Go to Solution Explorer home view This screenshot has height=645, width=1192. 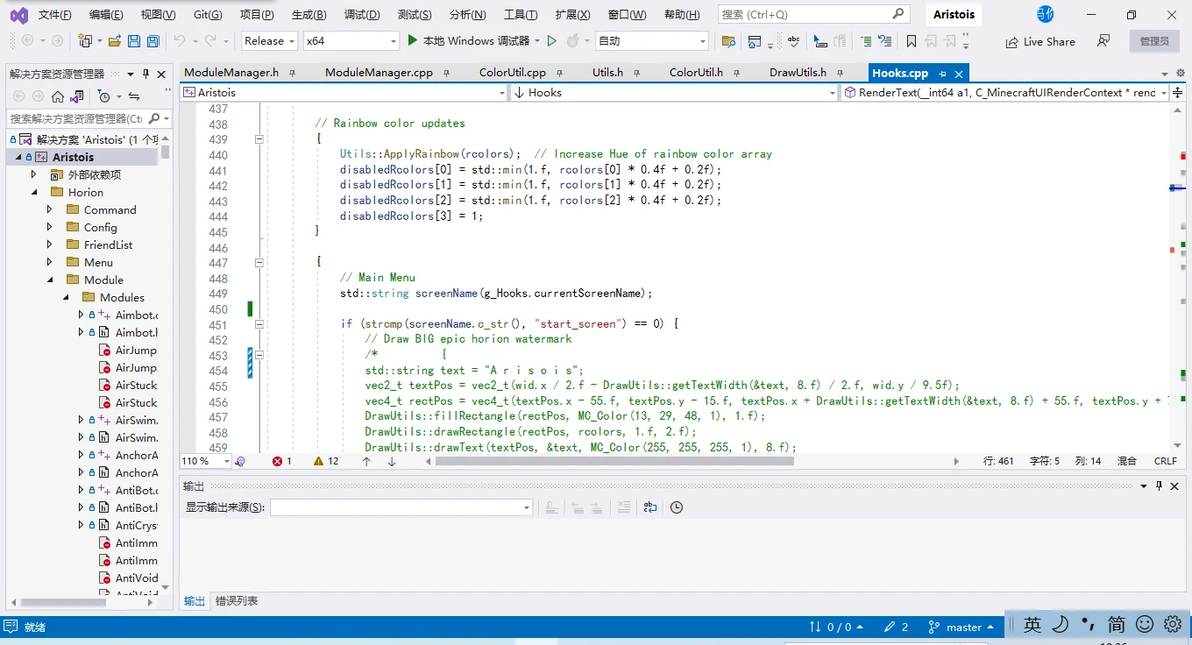coord(58,97)
